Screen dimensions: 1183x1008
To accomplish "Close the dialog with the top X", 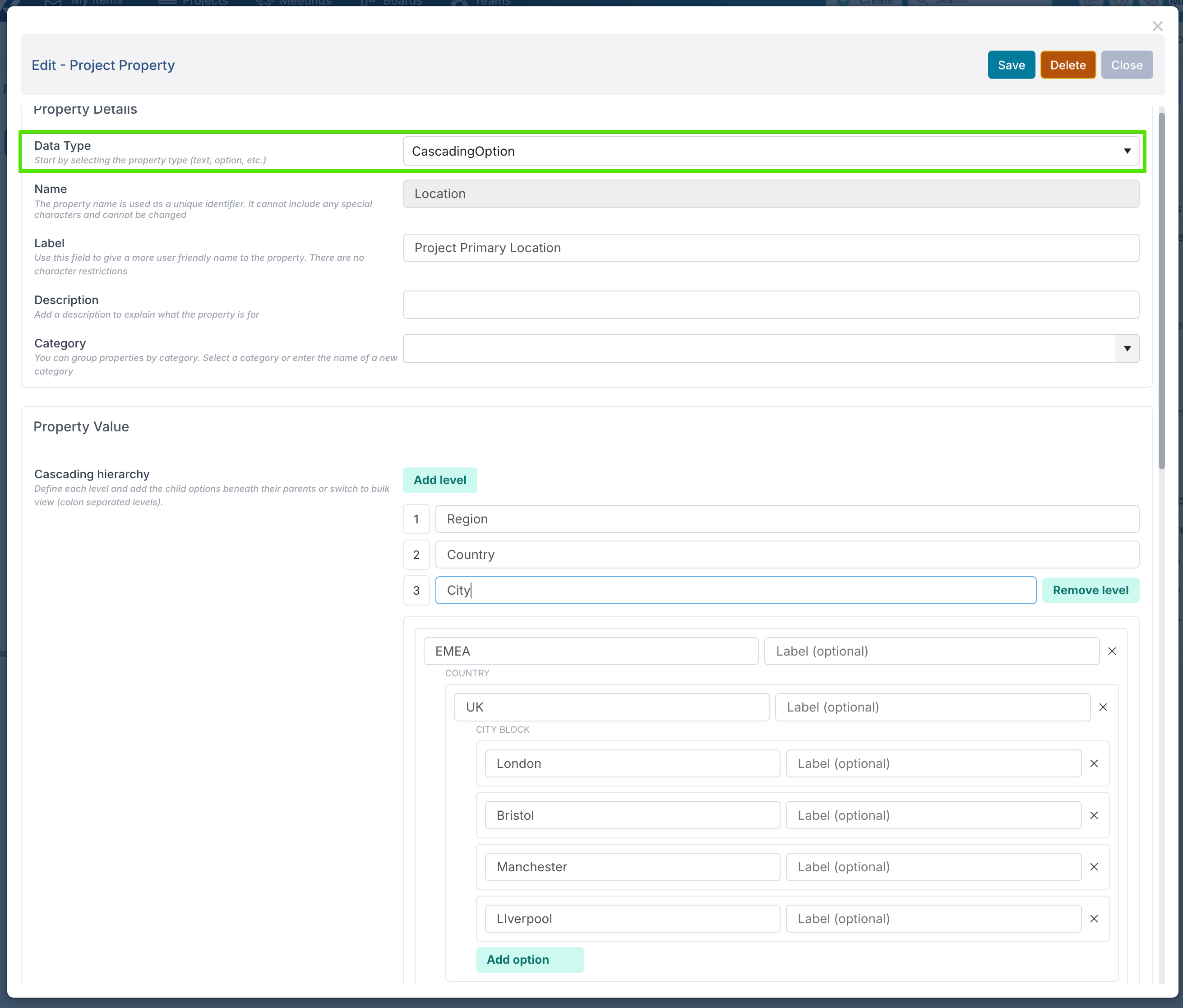I will [1157, 26].
